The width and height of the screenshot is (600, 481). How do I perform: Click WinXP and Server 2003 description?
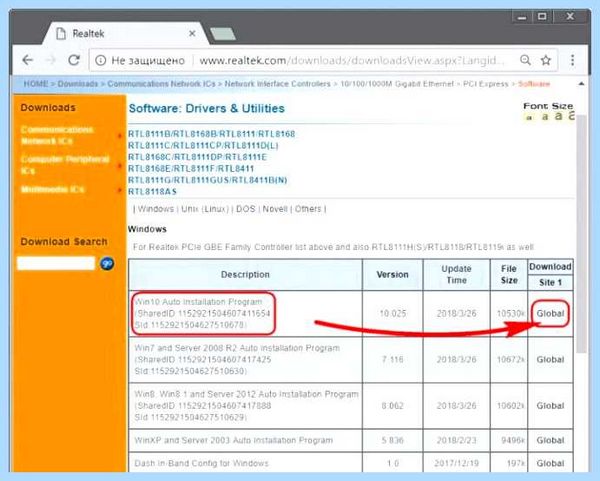[233, 440]
